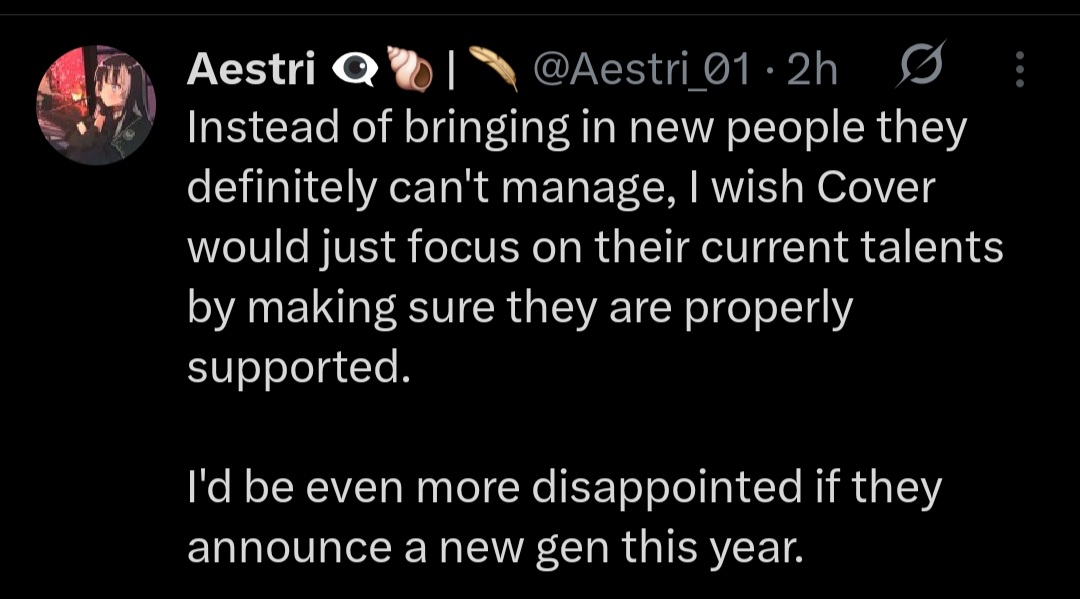The height and width of the screenshot is (599, 1080).
Task: Click the word "Cover" in the tweet
Action: pos(876,187)
